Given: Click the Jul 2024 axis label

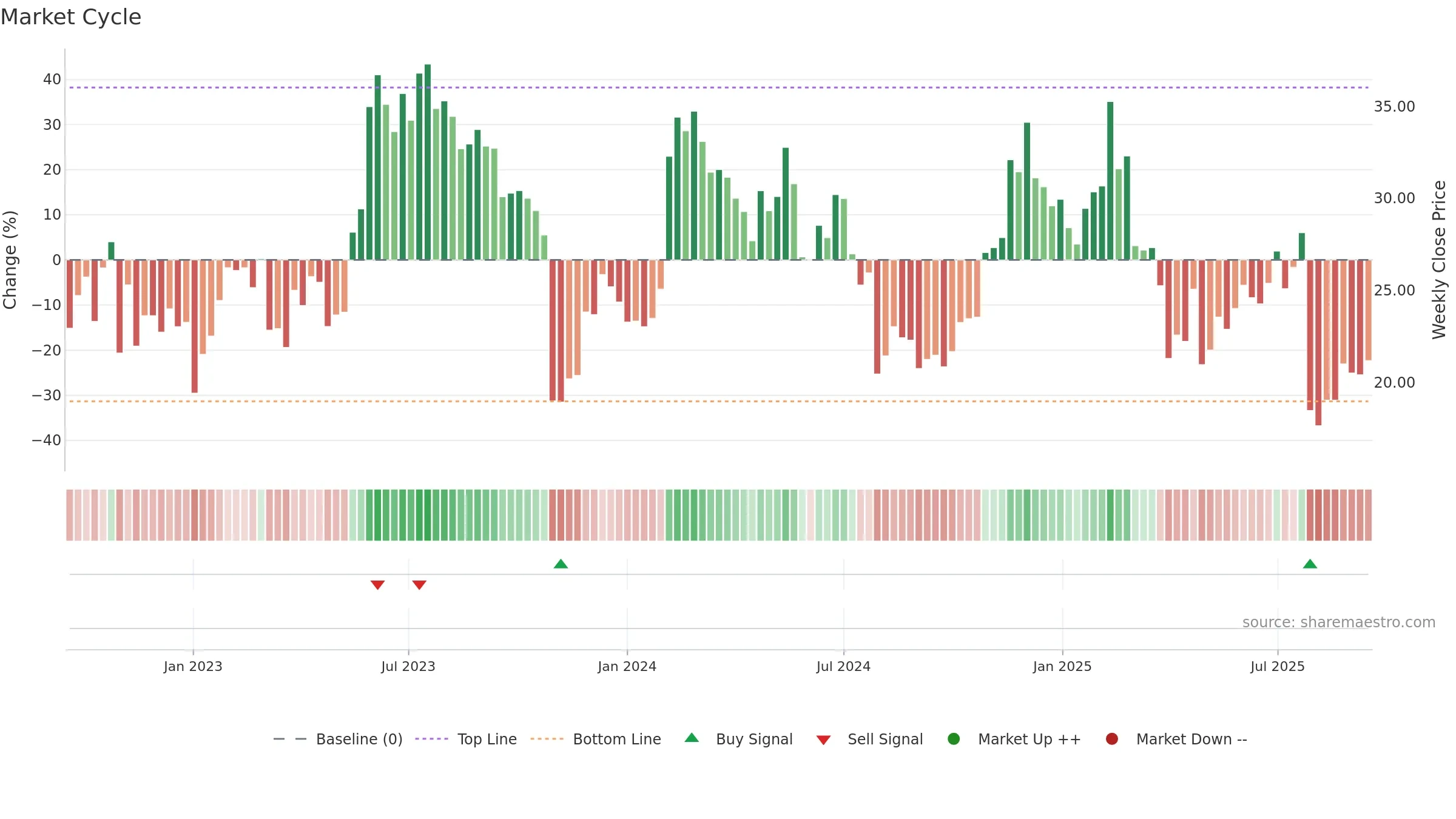Looking at the screenshot, I should tap(843, 666).
